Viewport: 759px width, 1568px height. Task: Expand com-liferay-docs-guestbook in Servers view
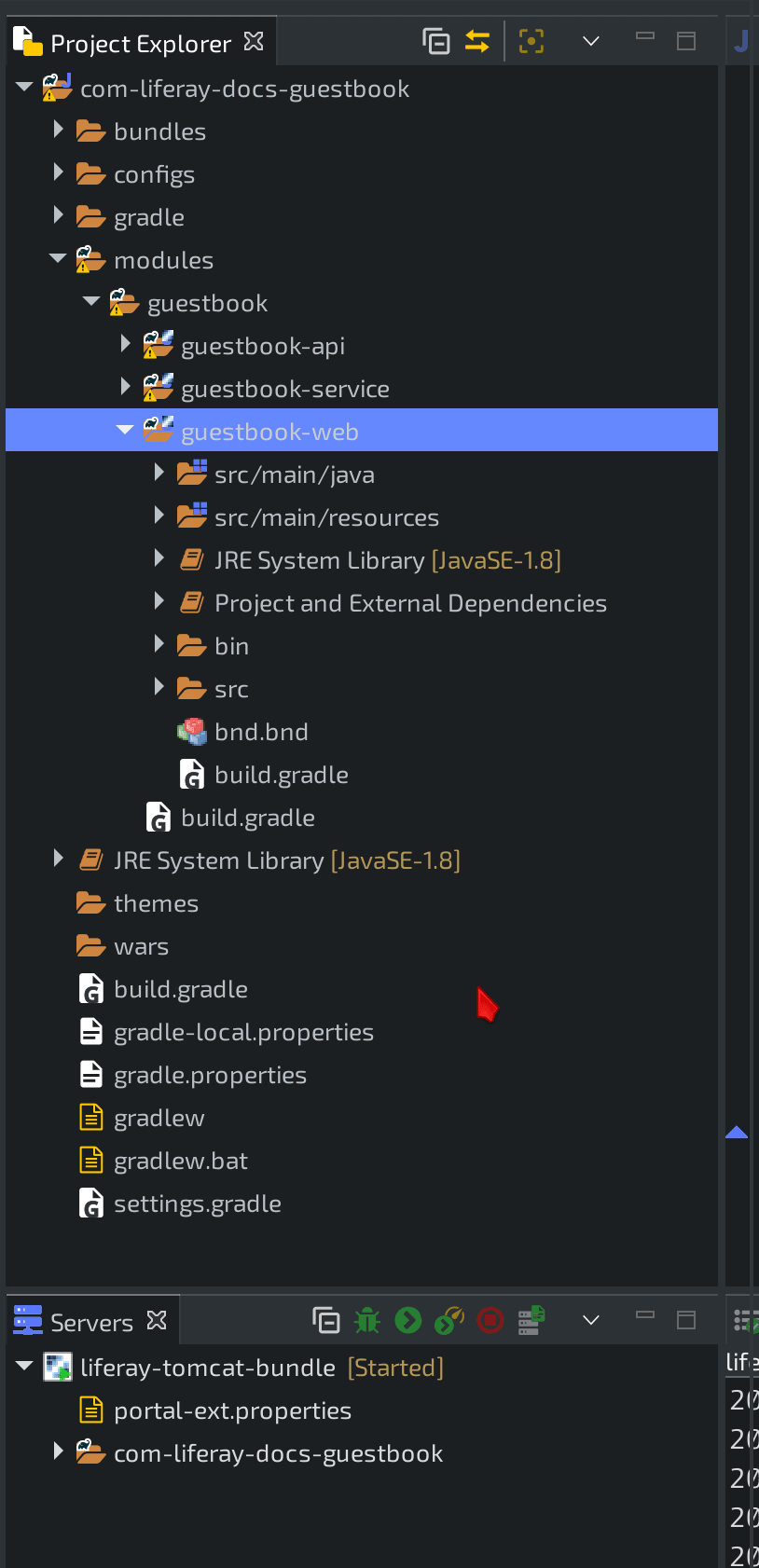(x=58, y=1451)
